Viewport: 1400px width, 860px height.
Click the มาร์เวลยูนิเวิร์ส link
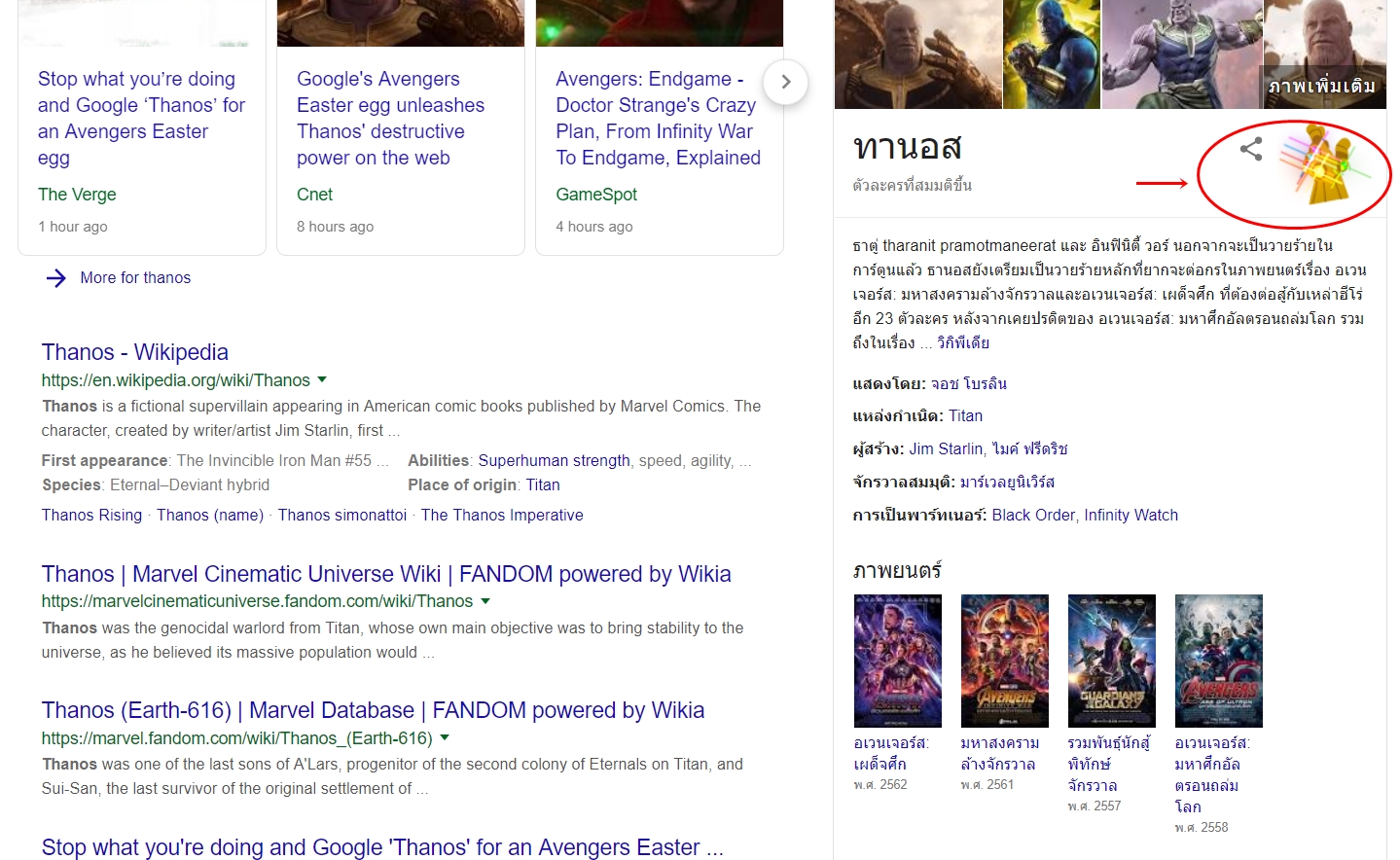[x=1007, y=482]
